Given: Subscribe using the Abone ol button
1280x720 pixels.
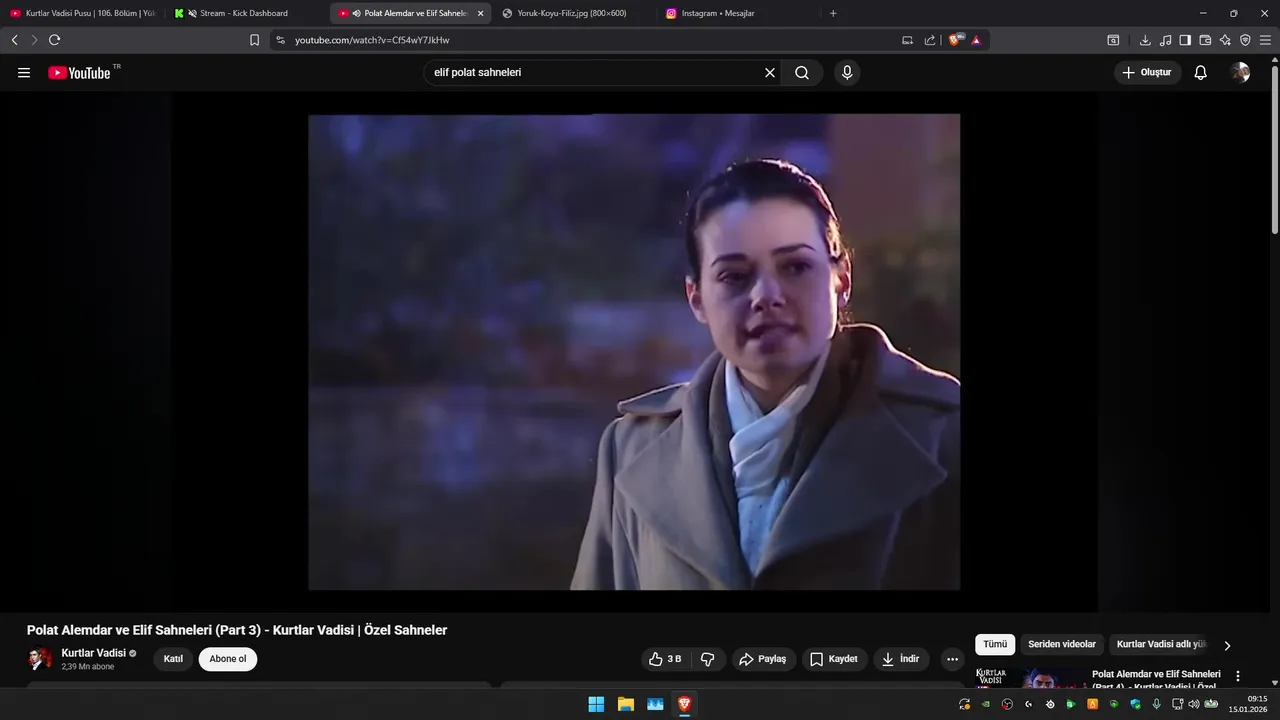Looking at the screenshot, I should pos(228,659).
